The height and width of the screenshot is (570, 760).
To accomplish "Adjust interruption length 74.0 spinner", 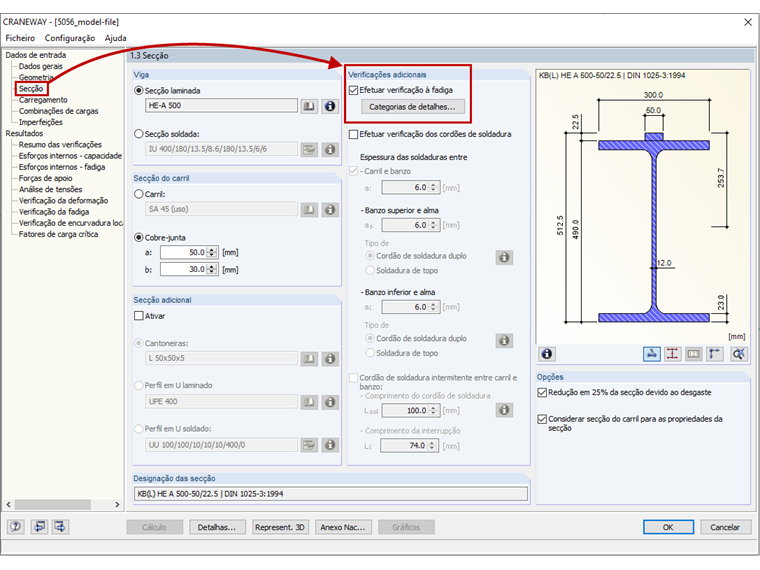I will coord(432,445).
